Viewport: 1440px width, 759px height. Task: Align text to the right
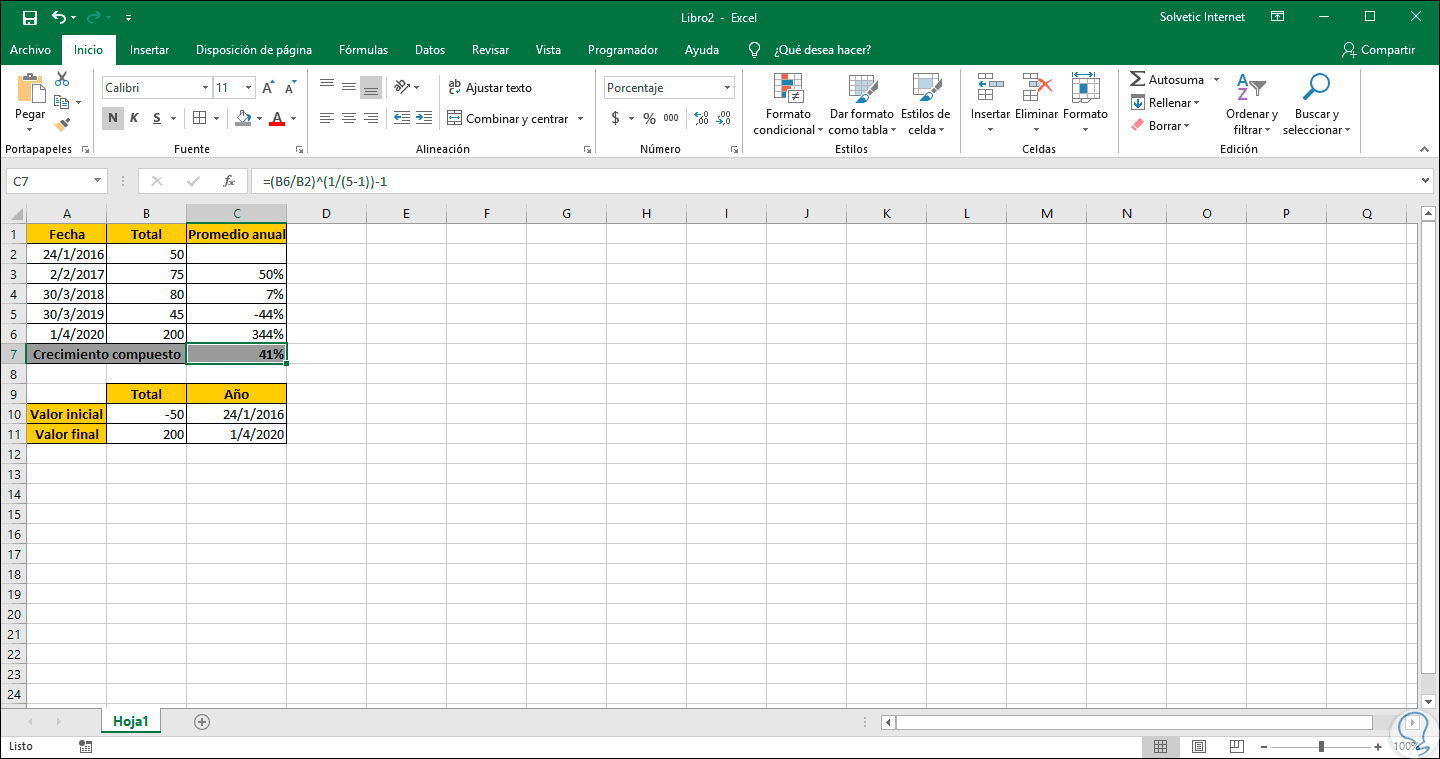click(x=371, y=118)
